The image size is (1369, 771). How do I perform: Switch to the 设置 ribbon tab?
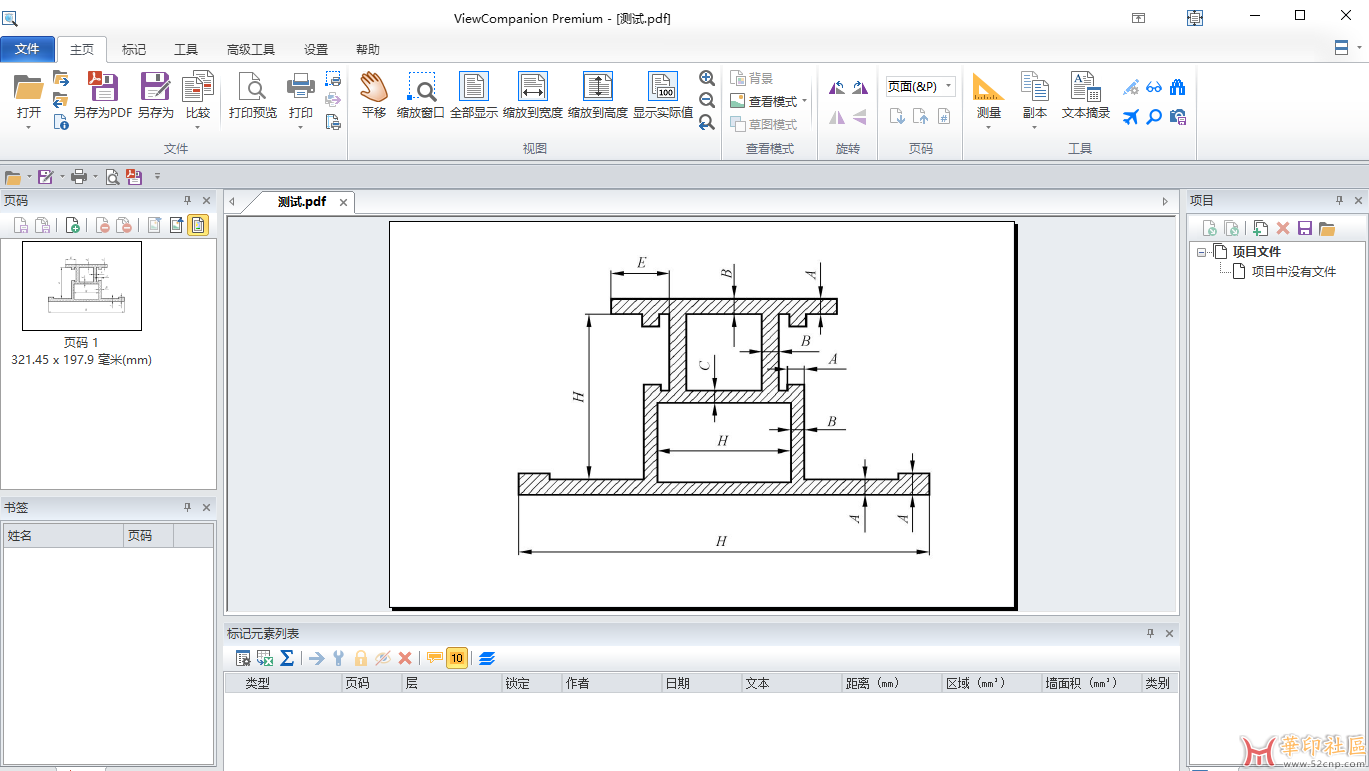coord(316,49)
